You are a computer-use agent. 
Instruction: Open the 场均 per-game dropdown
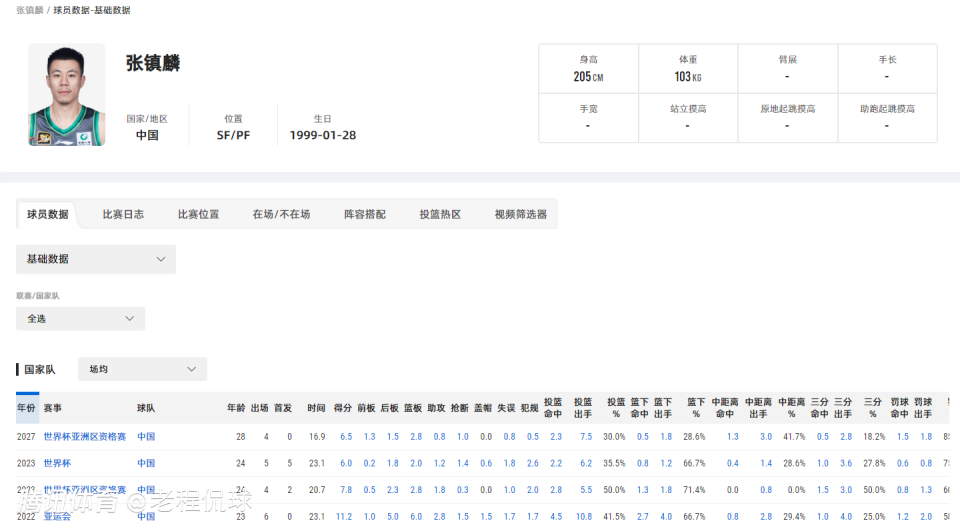tap(142, 369)
